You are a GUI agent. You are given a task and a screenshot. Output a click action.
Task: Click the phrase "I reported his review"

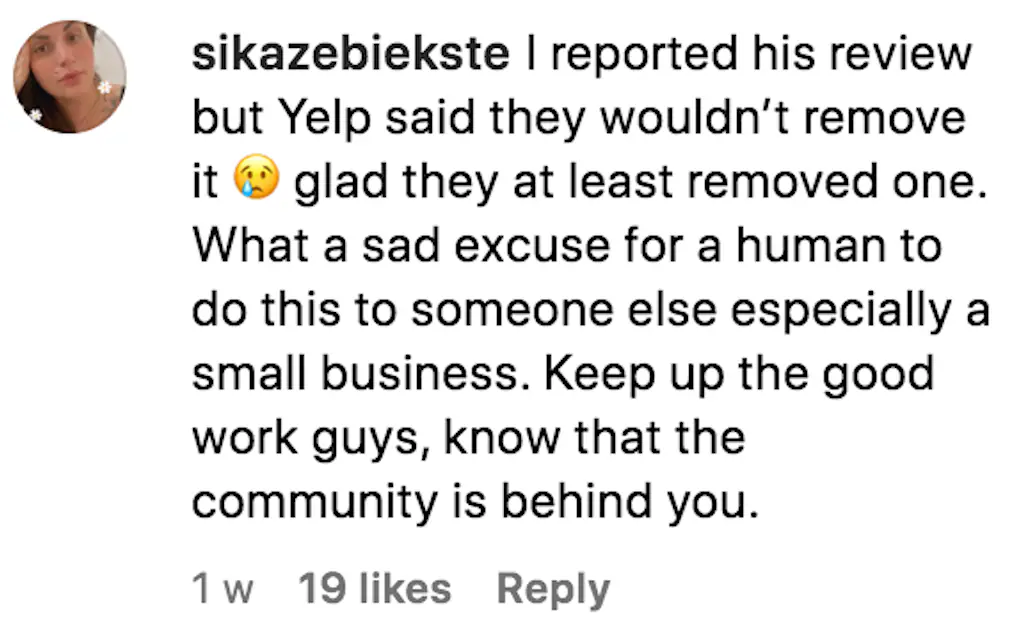[x=749, y=55]
